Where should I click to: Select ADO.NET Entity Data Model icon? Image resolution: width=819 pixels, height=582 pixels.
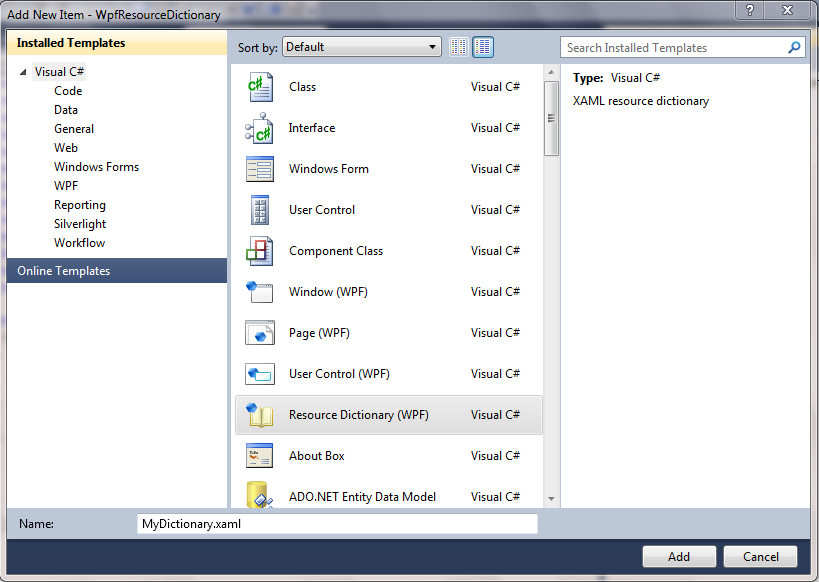click(260, 494)
